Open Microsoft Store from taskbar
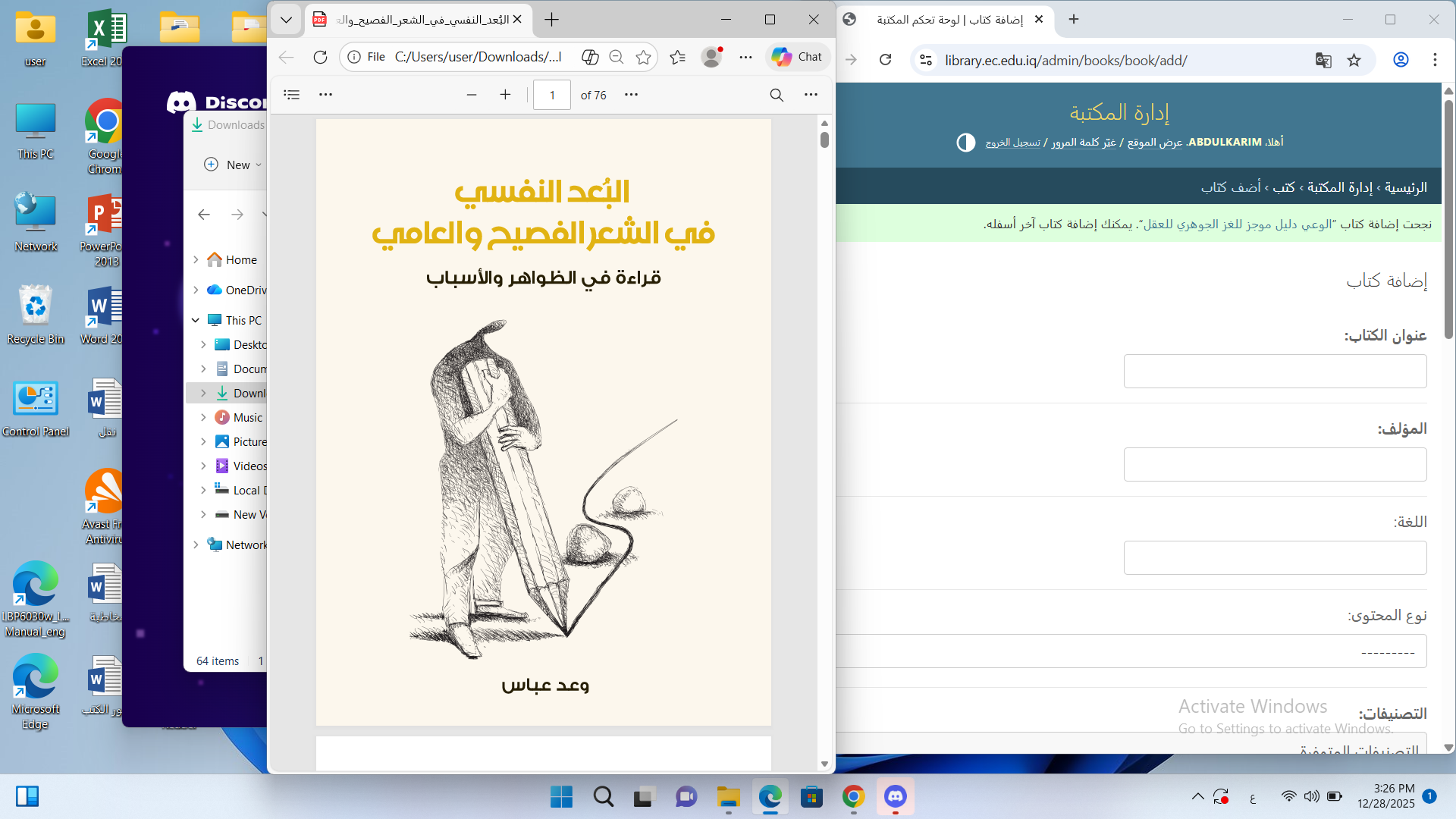This screenshot has height=819, width=1456. point(812,797)
